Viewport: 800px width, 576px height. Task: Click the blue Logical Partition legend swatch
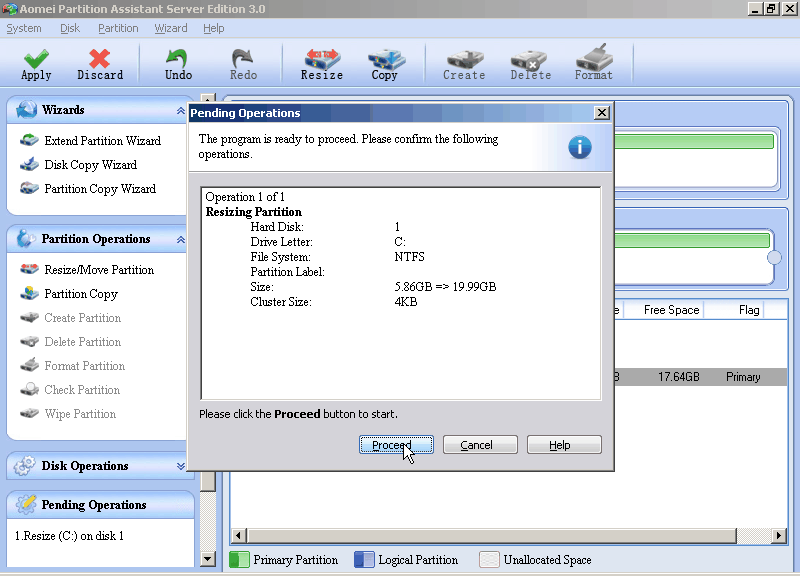pos(364,559)
